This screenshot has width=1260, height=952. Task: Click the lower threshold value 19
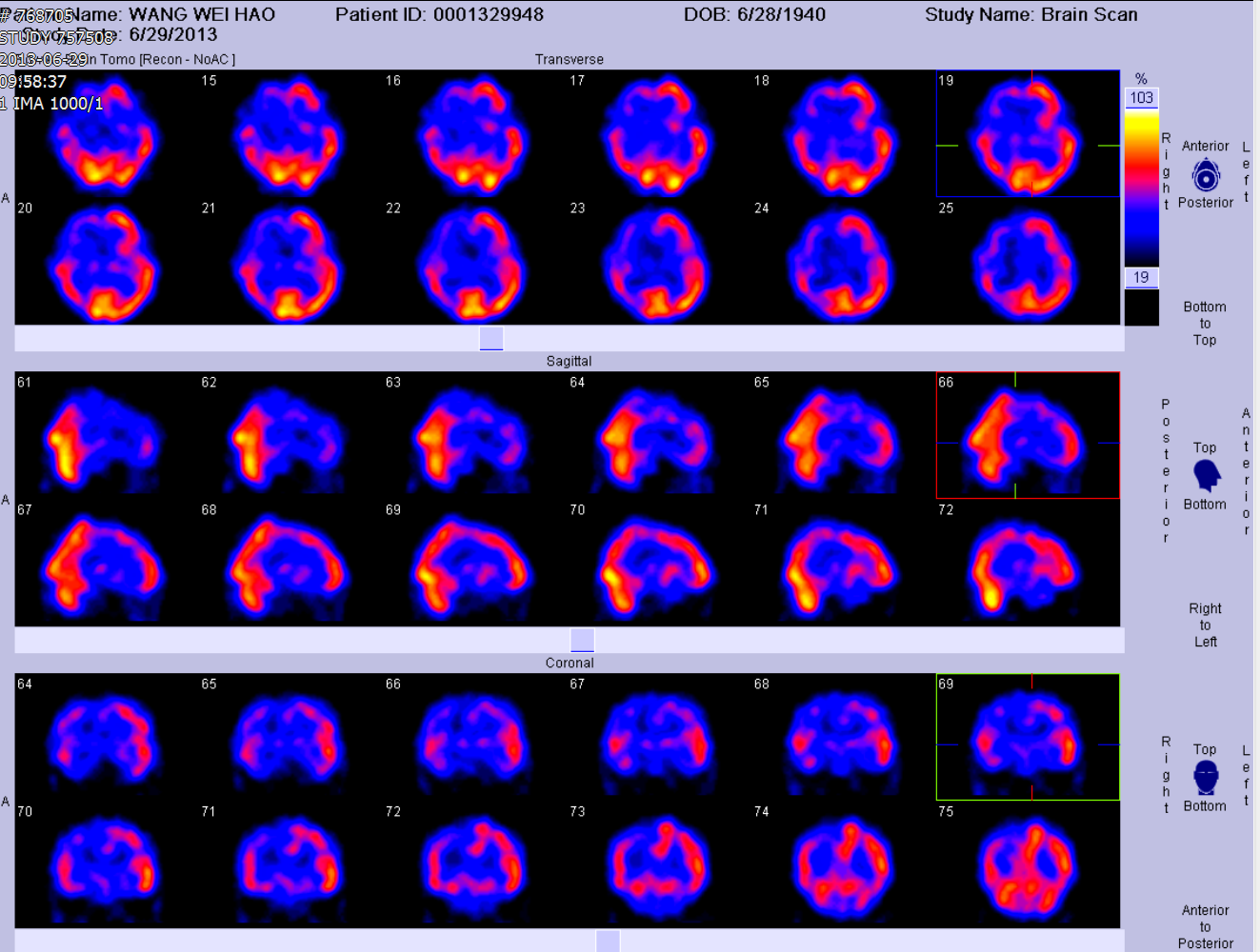[1141, 277]
